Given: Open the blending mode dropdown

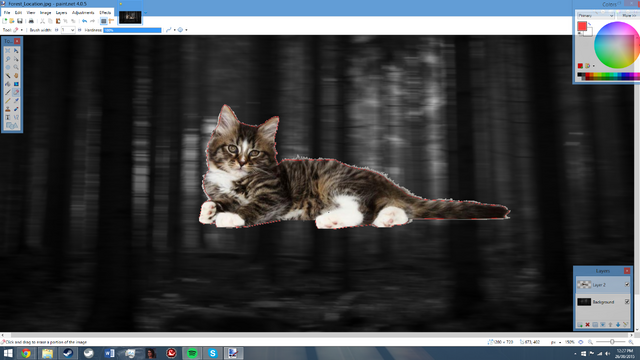Looking at the screenshot, I should (186, 30).
